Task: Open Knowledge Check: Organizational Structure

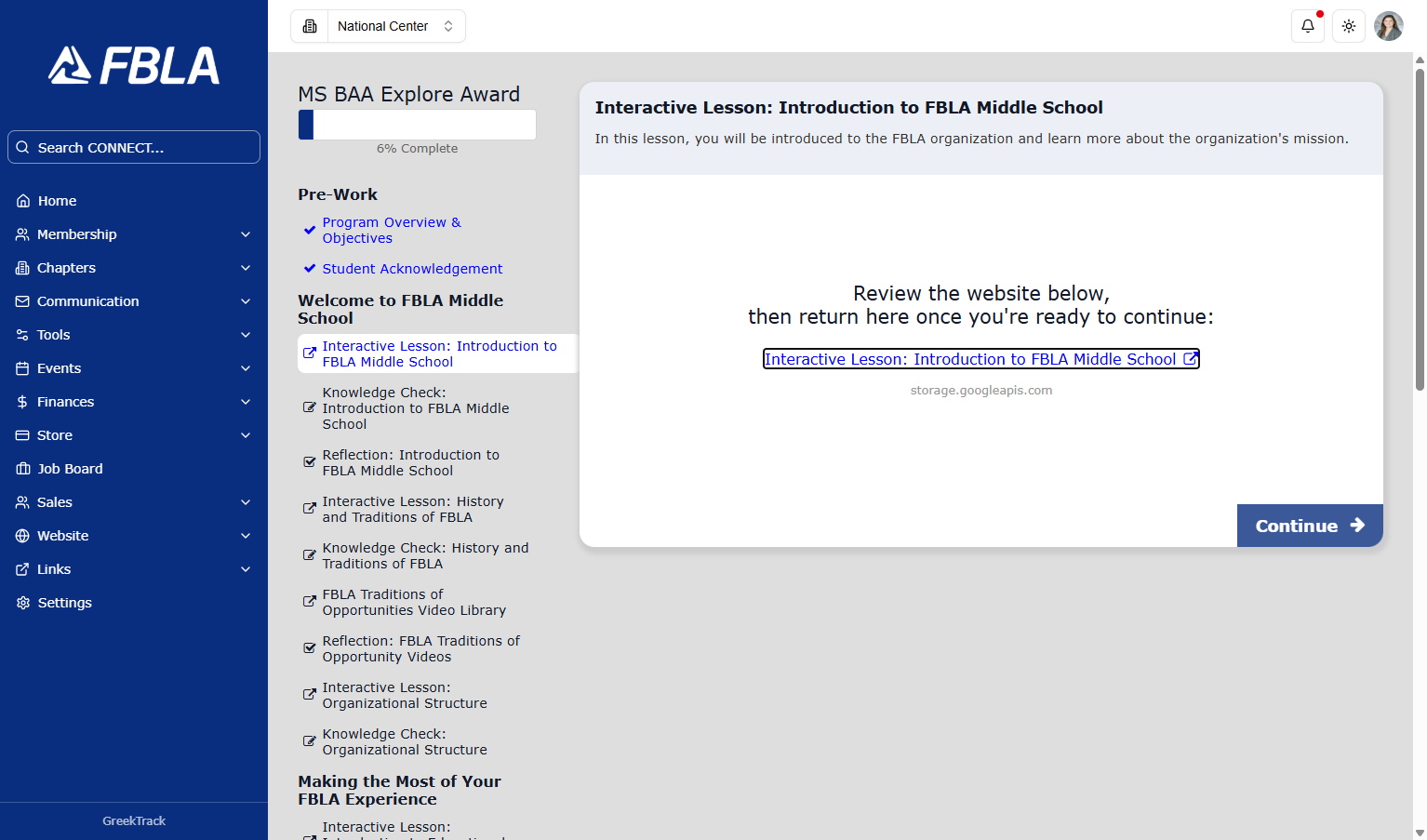Action: (405, 741)
